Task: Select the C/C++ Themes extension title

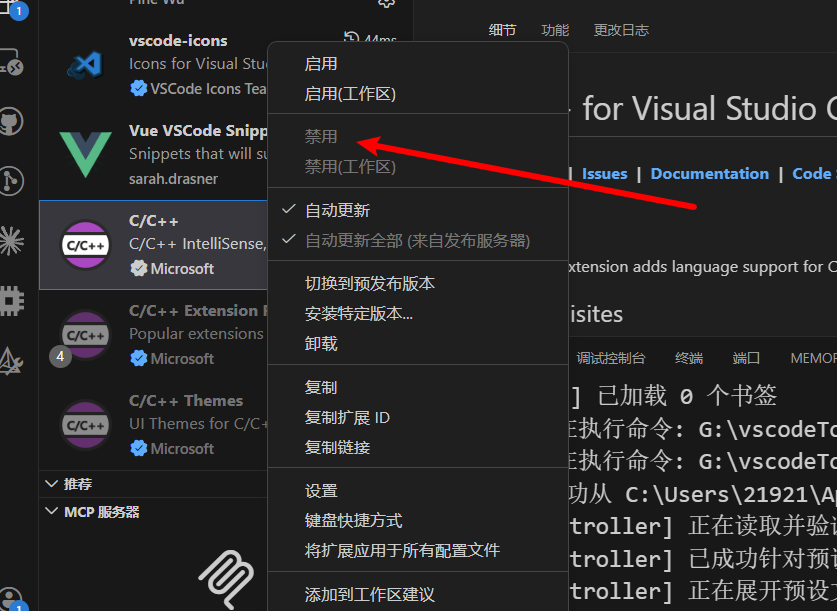Action: pos(186,401)
